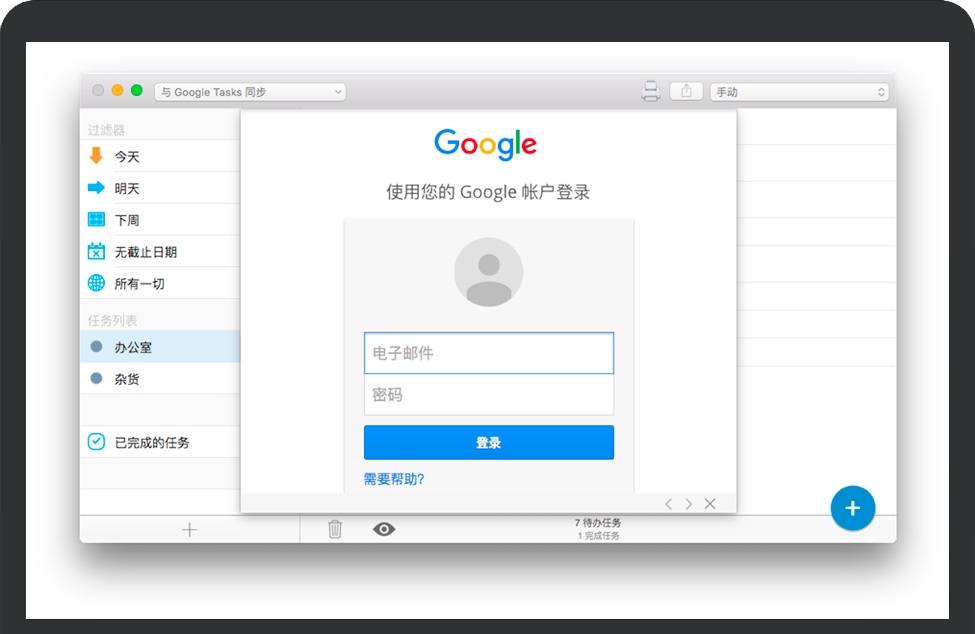The width and height of the screenshot is (975, 634).
Task: Click the blue right-arrow 明天 icon
Action: [x=96, y=187]
